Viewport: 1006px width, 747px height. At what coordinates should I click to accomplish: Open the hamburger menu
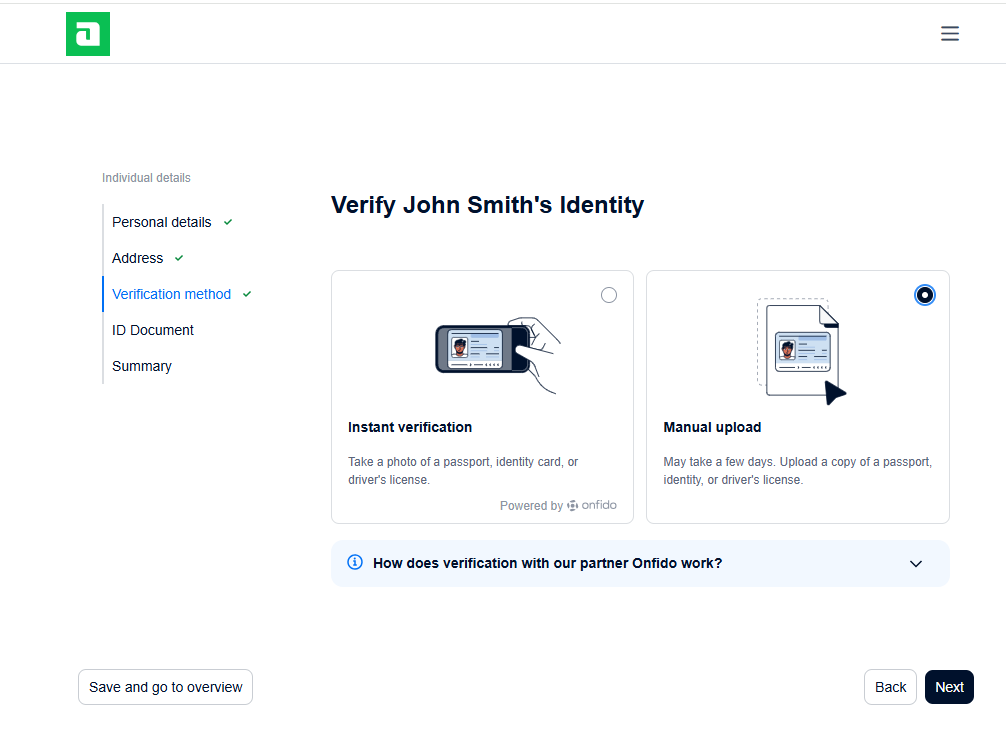[950, 33]
